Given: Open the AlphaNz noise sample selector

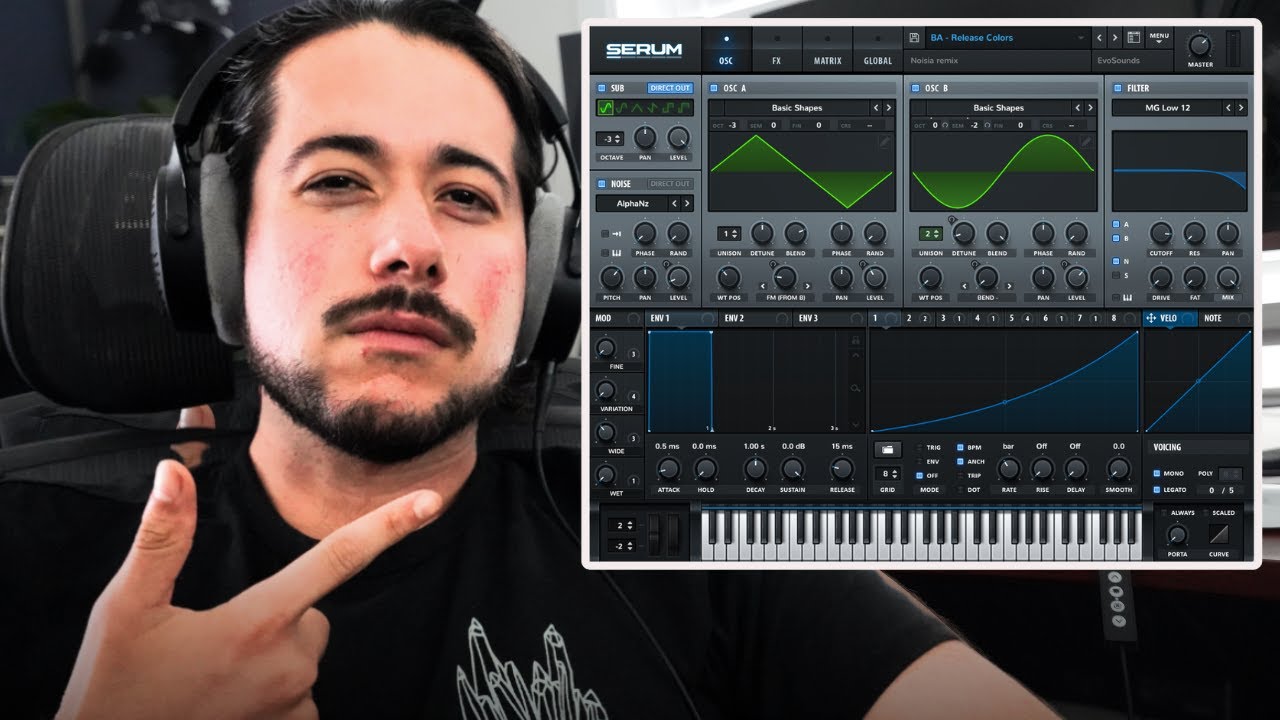Looking at the screenshot, I should point(633,204).
